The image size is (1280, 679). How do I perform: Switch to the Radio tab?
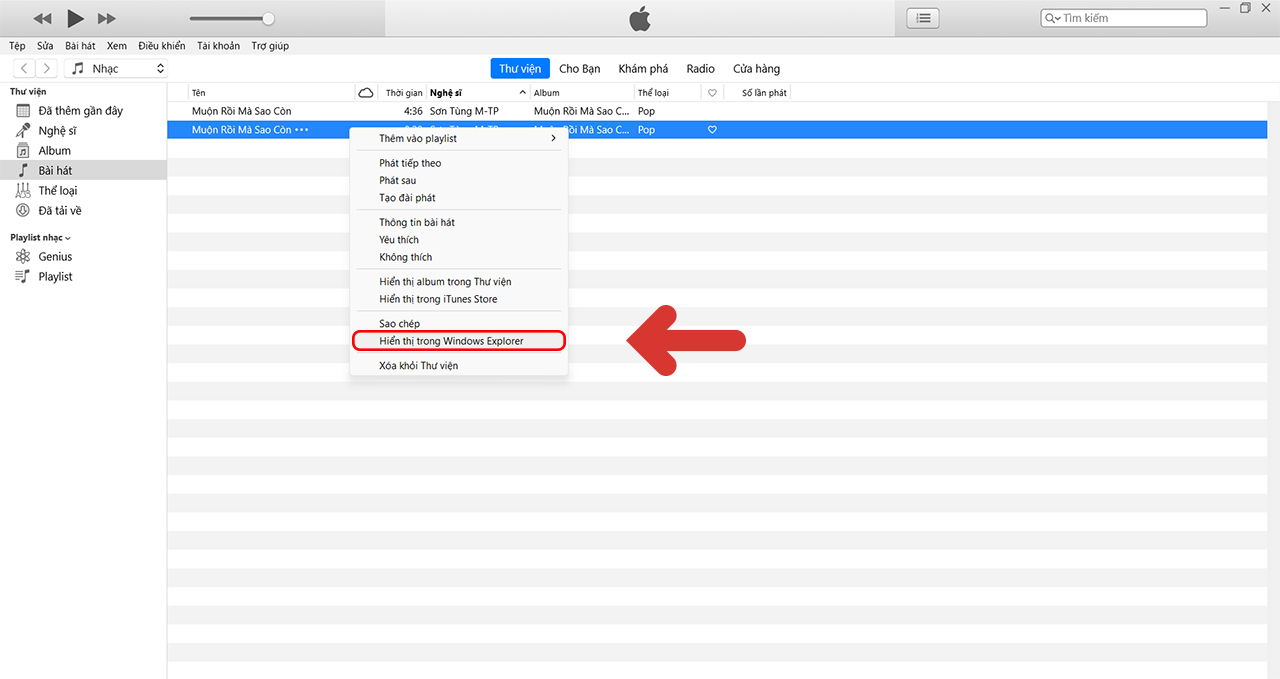point(701,69)
